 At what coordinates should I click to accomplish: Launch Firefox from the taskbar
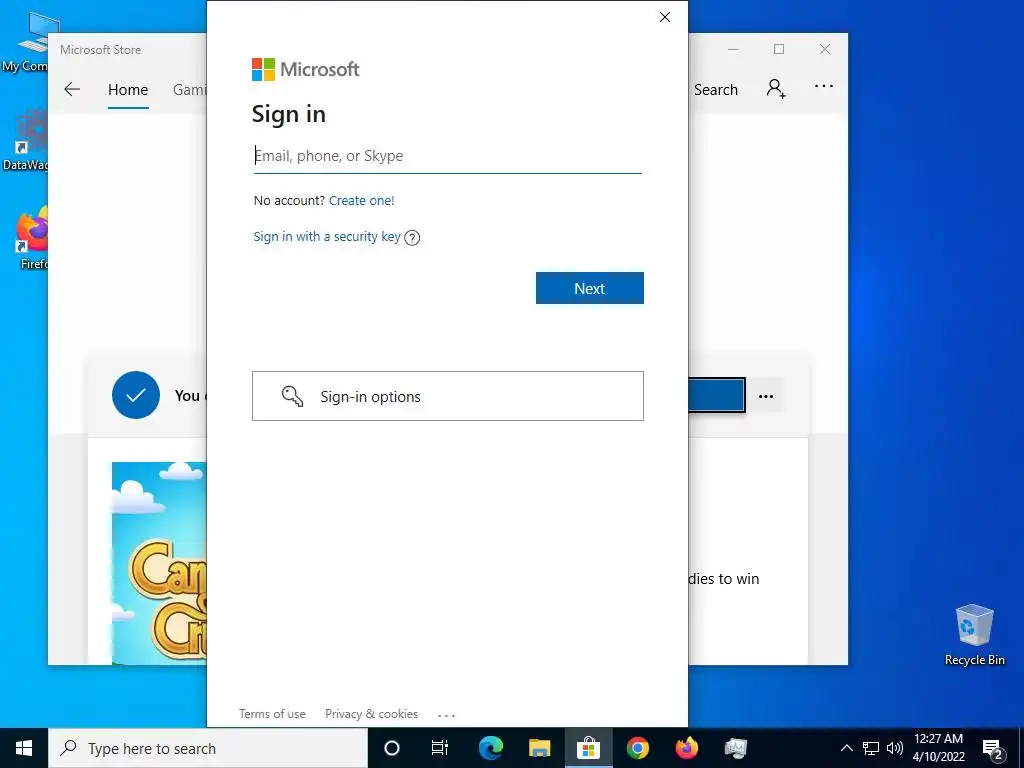coord(686,748)
